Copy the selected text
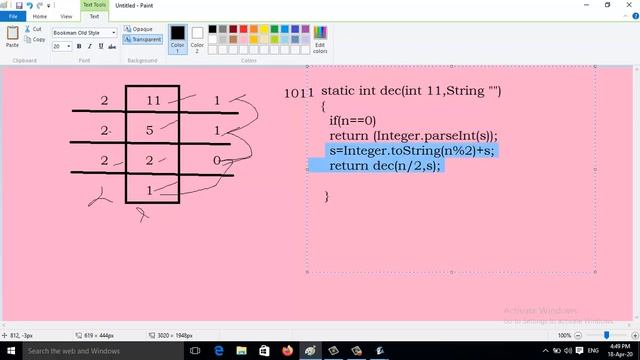This screenshot has height=360, width=640. coord(35,40)
